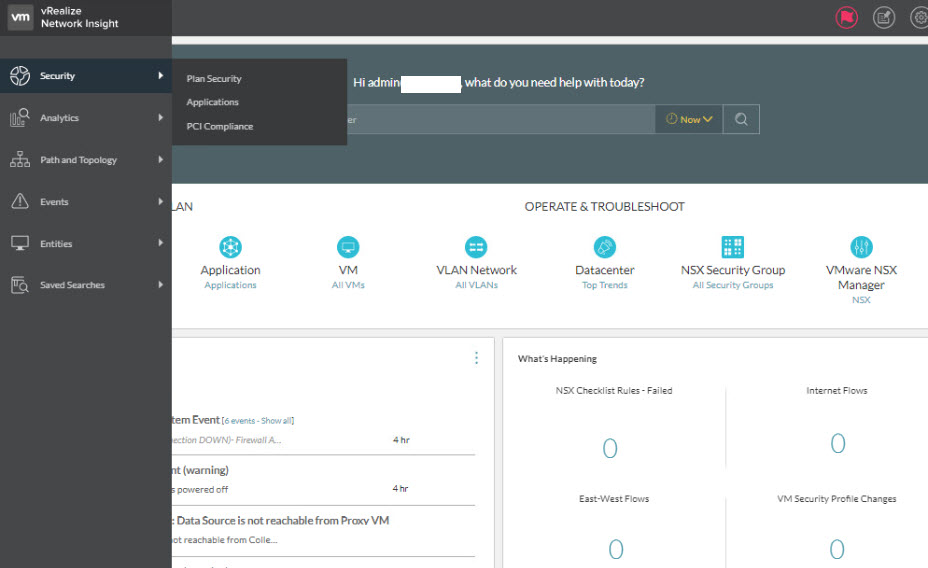Click the VM monitor icon
This screenshot has height=568, width=928.
[x=348, y=247]
